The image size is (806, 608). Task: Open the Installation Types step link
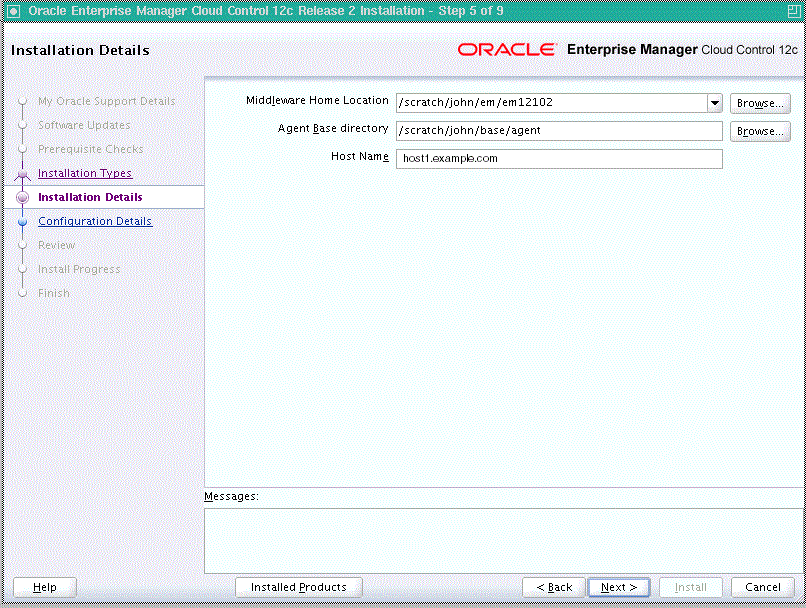click(85, 173)
